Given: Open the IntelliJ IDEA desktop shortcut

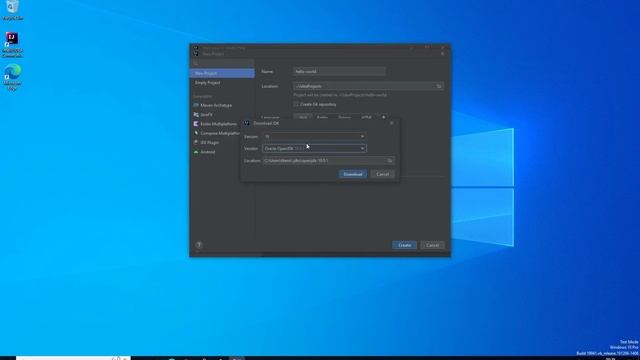Looking at the screenshot, I should tap(12, 45).
